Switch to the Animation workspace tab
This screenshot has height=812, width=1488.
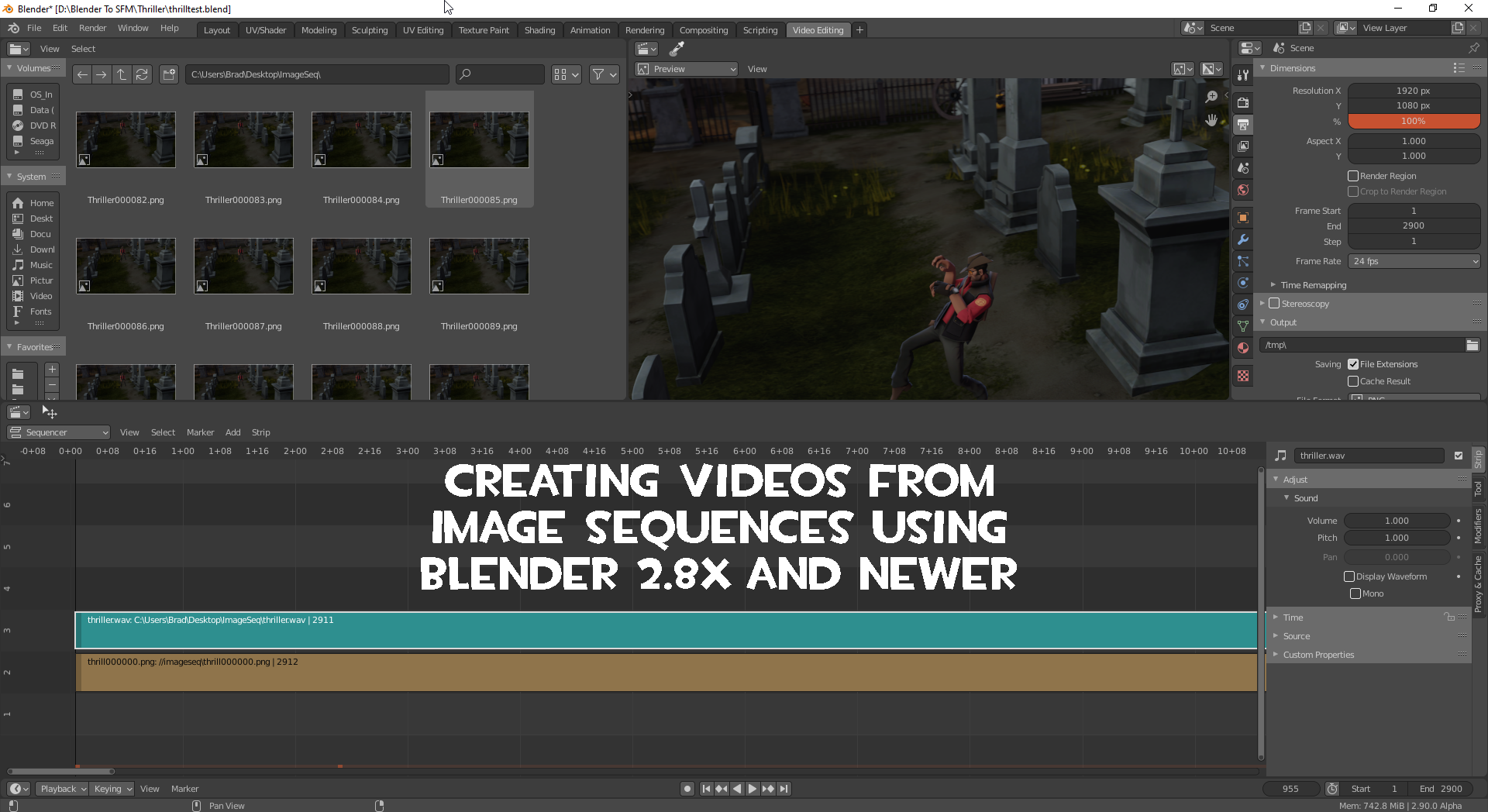590,30
